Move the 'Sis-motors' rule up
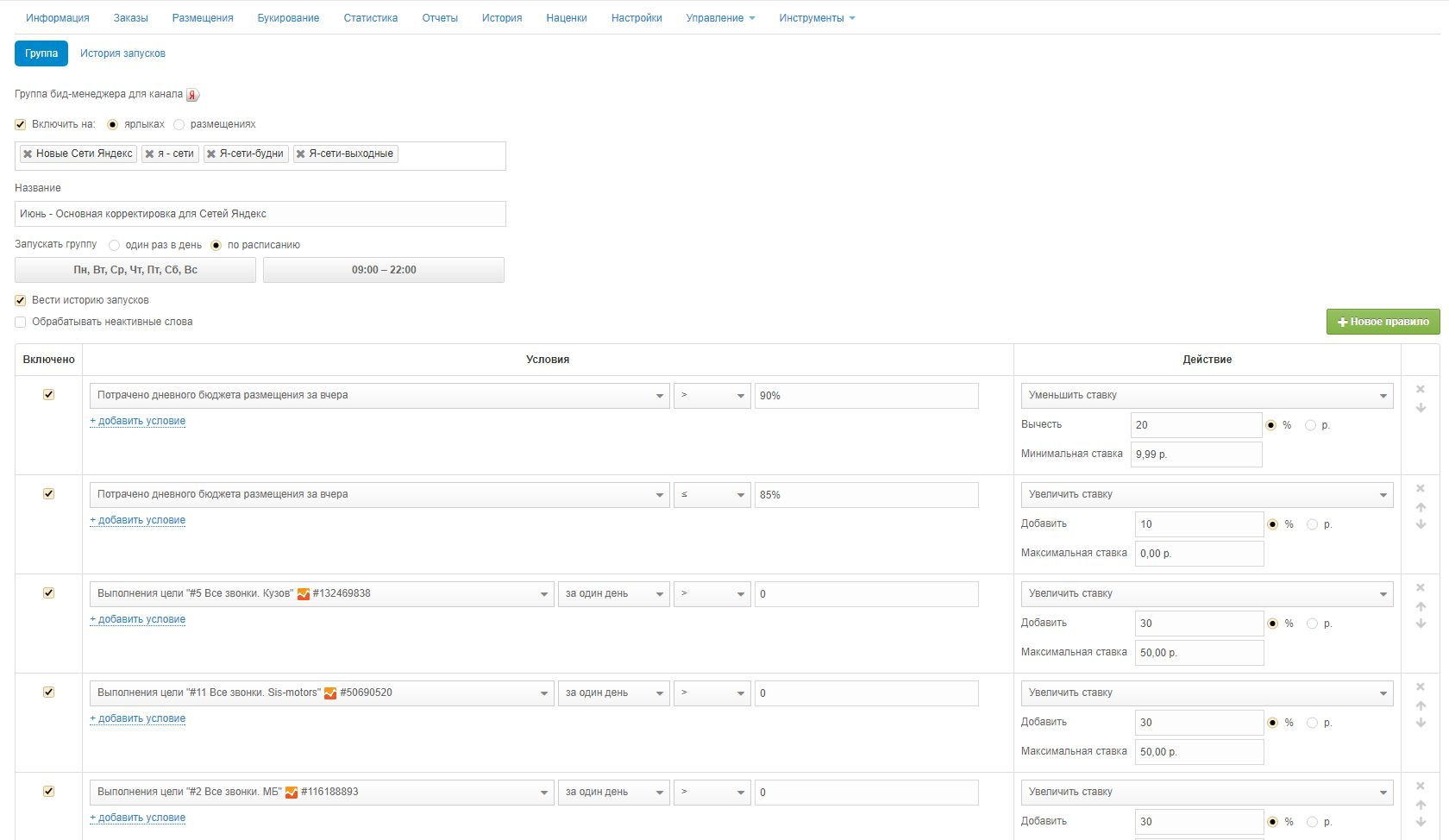 [x=1421, y=705]
